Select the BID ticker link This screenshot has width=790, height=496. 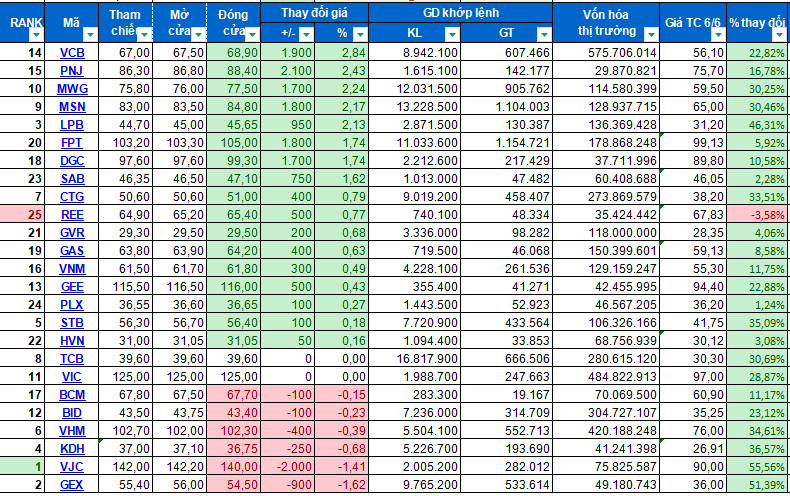click(x=72, y=413)
